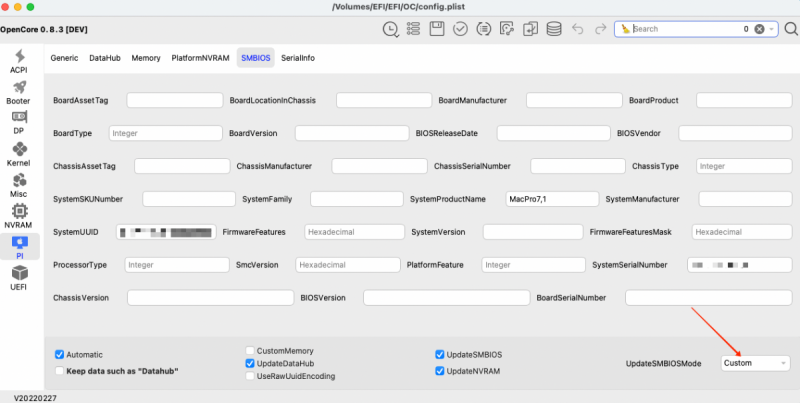The image size is (800, 403).
Task: Open the DP sidebar section
Action: (19, 123)
